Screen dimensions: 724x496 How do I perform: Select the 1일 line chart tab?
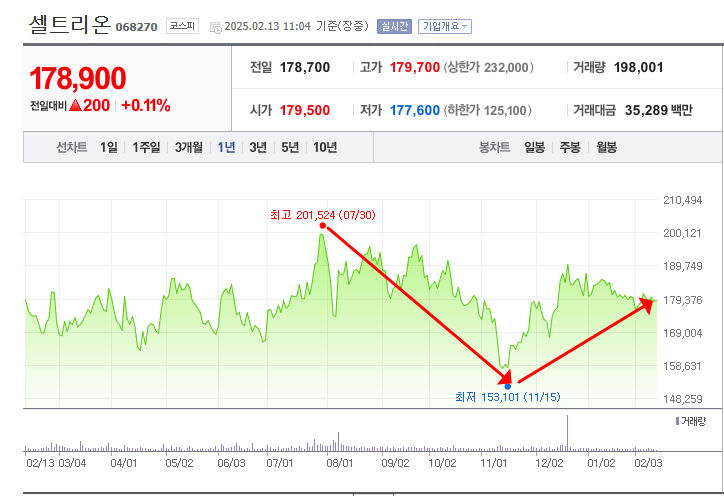[109, 147]
